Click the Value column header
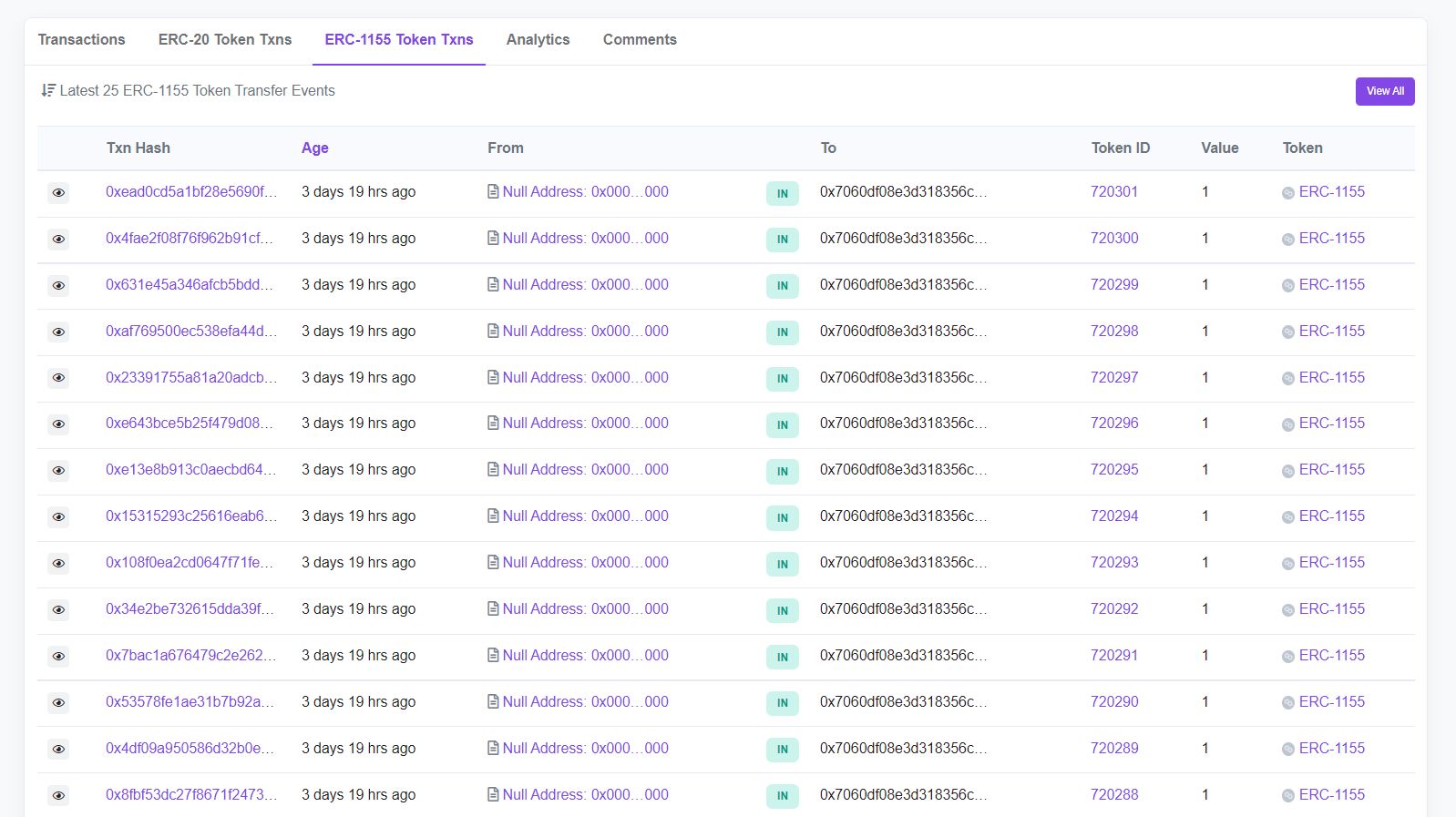This screenshot has width=1456, height=817. 1220,148
